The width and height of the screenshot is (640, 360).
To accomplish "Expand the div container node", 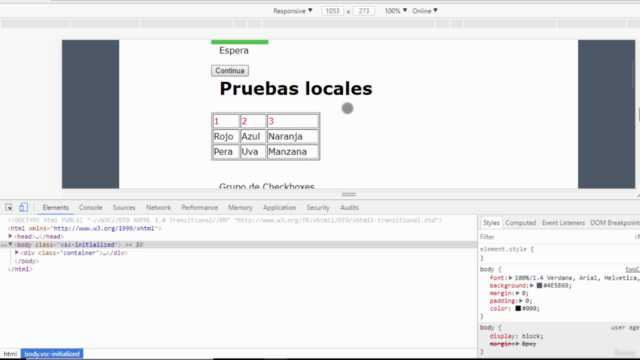I will pyautogui.click(x=17, y=253).
